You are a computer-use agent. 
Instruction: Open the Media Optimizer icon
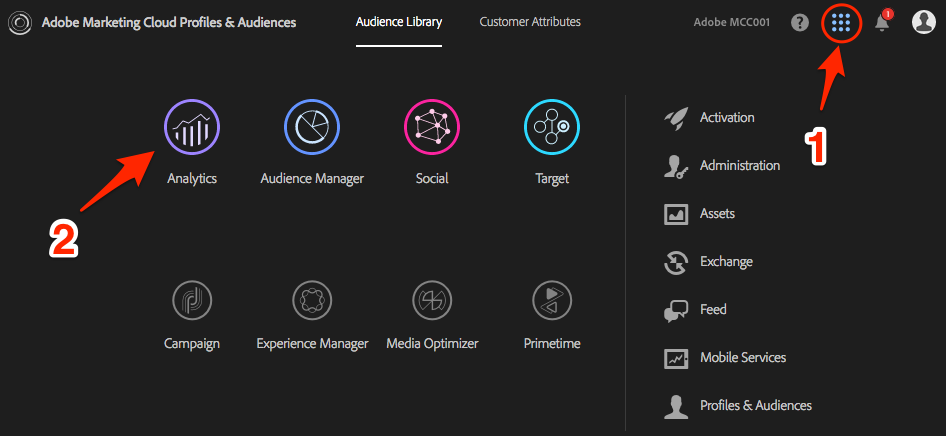432,300
